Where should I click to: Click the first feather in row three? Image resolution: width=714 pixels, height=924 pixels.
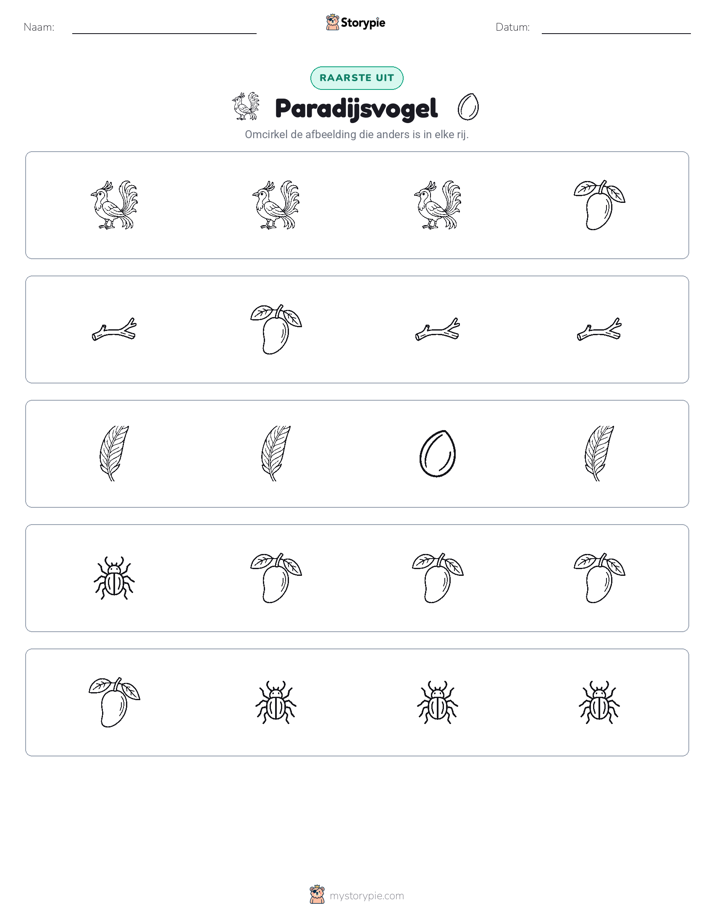[x=114, y=454]
